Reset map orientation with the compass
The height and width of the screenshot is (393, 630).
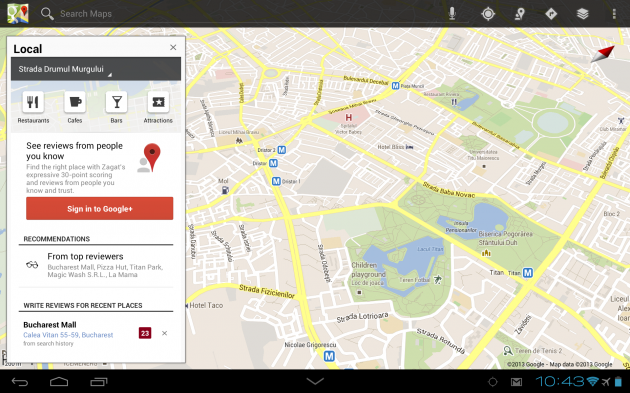pyautogui.click(x=602, y=54)
